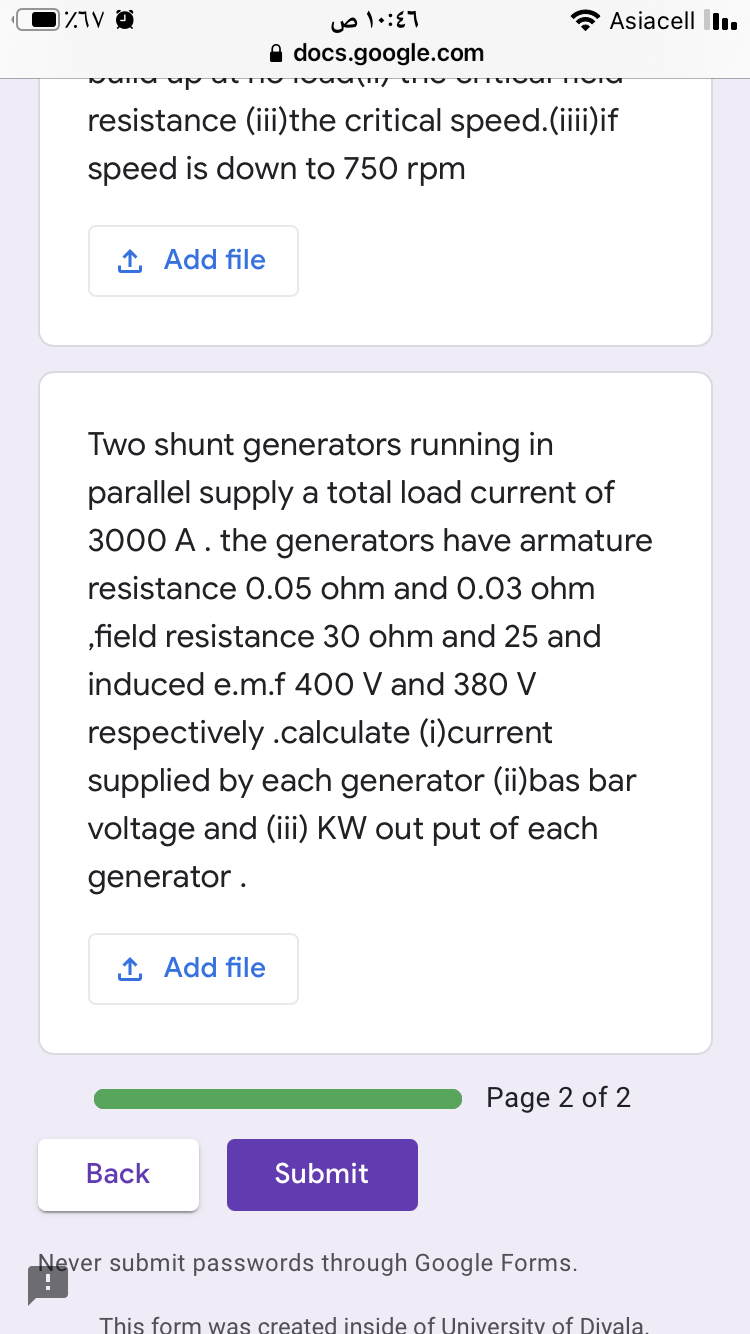Viewport: 750px width, 1334px height.
Task: Tap the Asiacell carrier label
Action: tap(652, 20)
